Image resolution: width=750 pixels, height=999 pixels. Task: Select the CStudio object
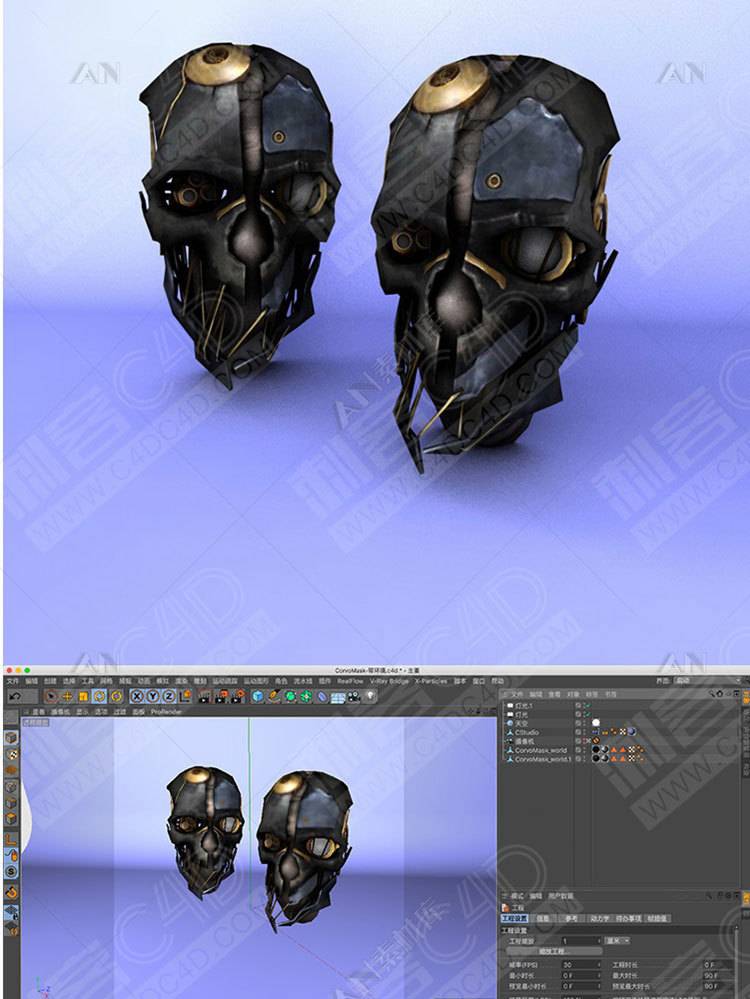click(x=527, y=733)
